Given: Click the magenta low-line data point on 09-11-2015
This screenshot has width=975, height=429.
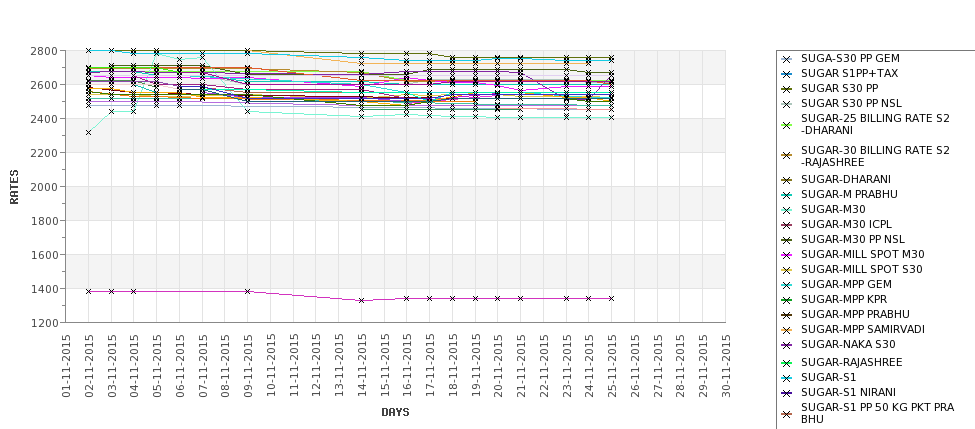Looking at the screenshot, I should click(x=247, y=291).
